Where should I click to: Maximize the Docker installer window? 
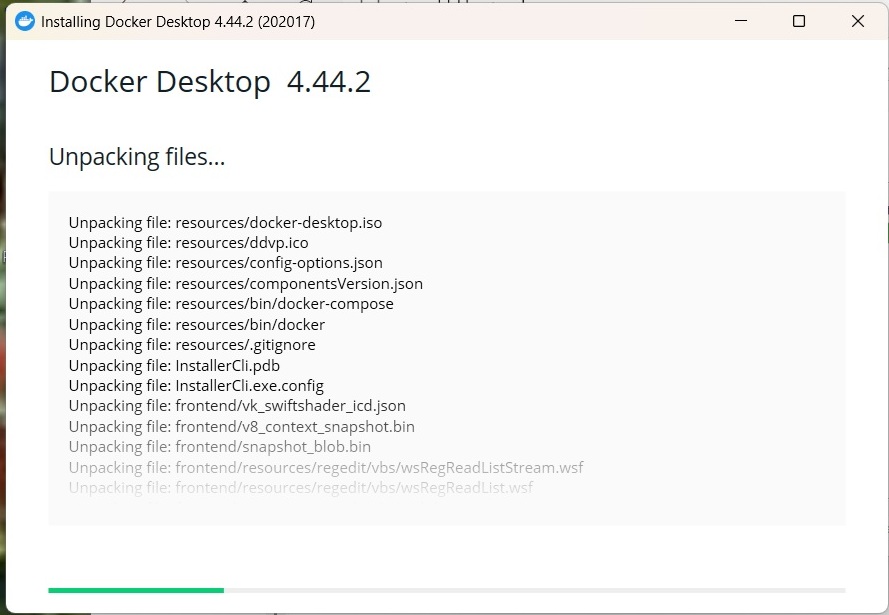pos(799,21)
